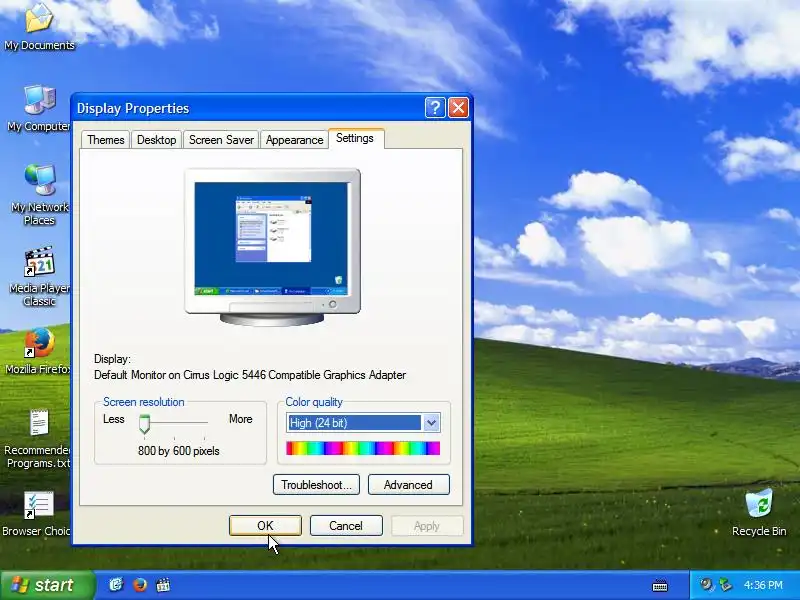Click the Troubleshoot... button
The height and width of the screenshot is (600, 800).
[x=316, y=485]
